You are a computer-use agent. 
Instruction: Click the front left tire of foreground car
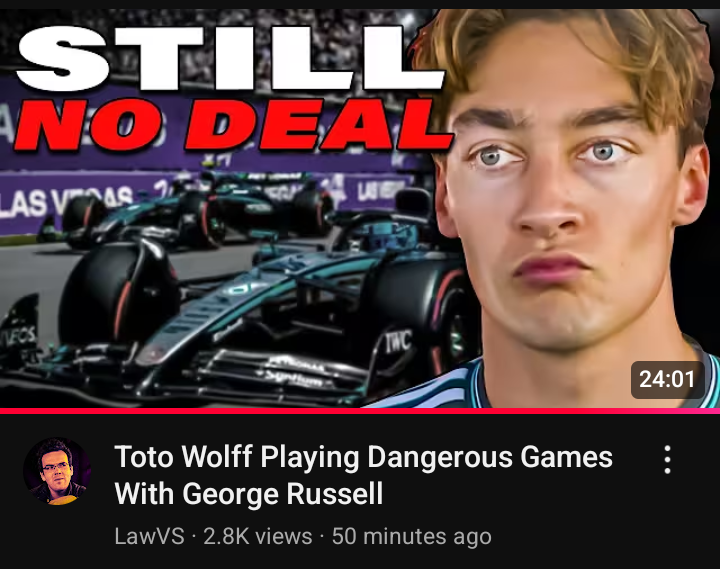click(118, 292)
